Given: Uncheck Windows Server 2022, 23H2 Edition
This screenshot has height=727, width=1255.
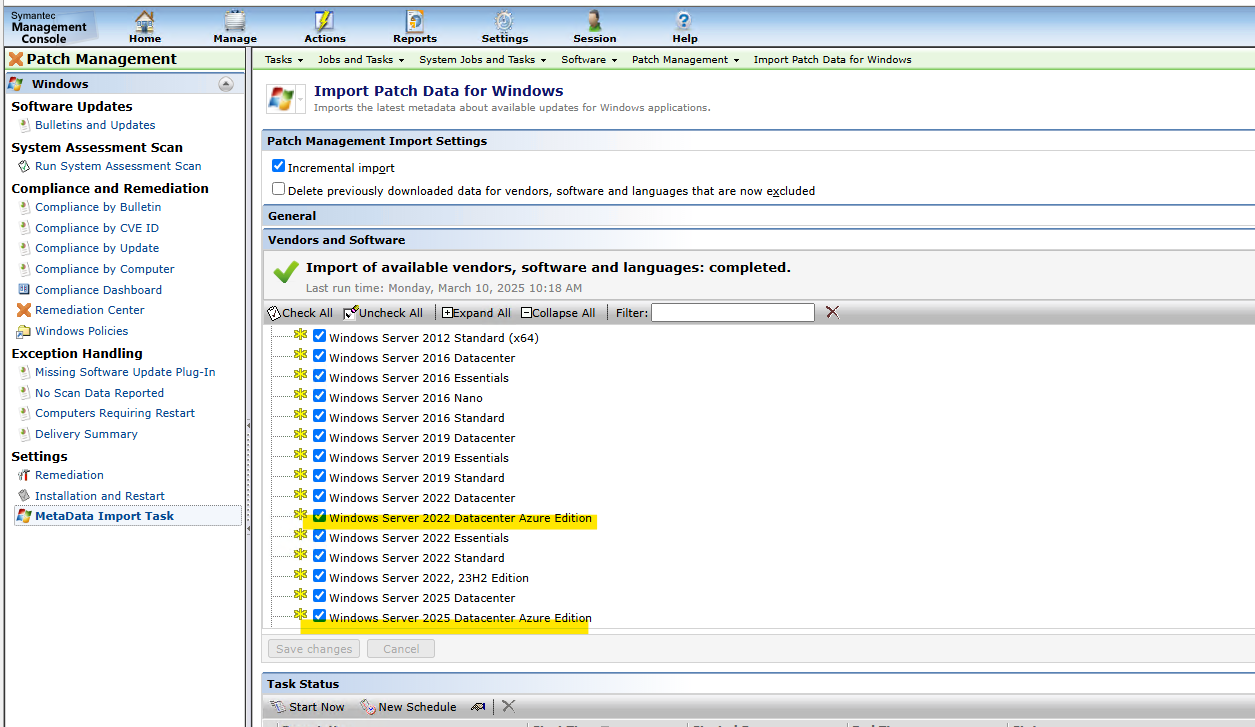Looking at the screenshot, I should (320, 576).
